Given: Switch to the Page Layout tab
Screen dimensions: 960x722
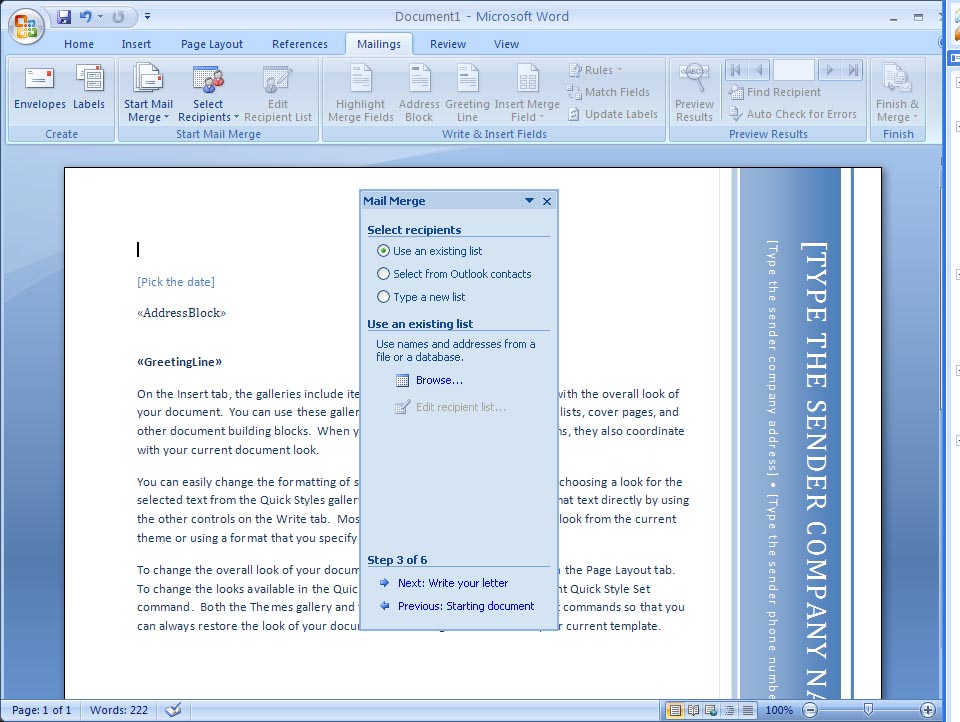Looking at the screenshot, I should pos(212,44).
